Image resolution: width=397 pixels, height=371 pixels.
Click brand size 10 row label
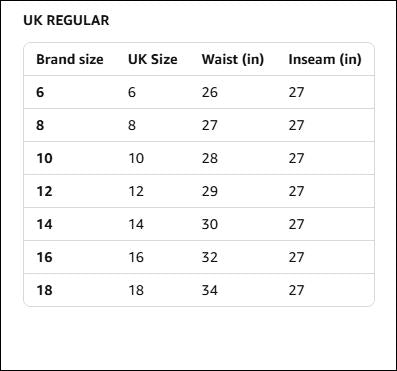pyautogui.click(x=44, y=158)
